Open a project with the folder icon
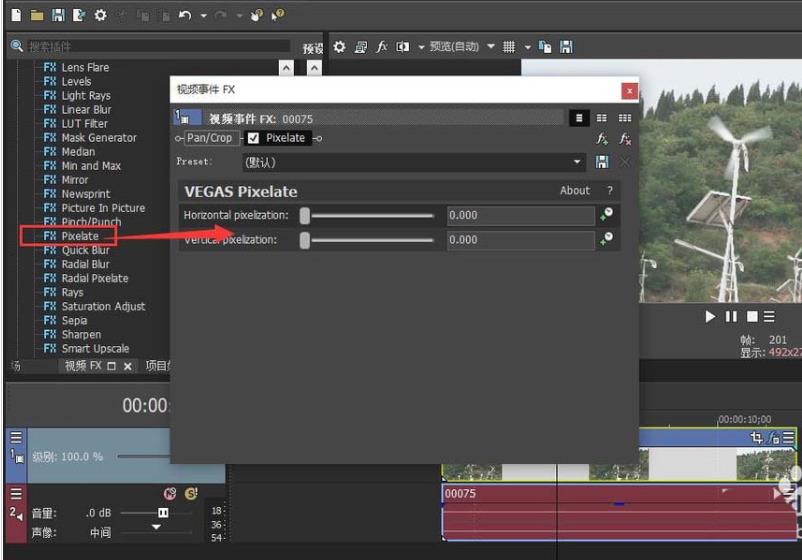 point(37,15)
